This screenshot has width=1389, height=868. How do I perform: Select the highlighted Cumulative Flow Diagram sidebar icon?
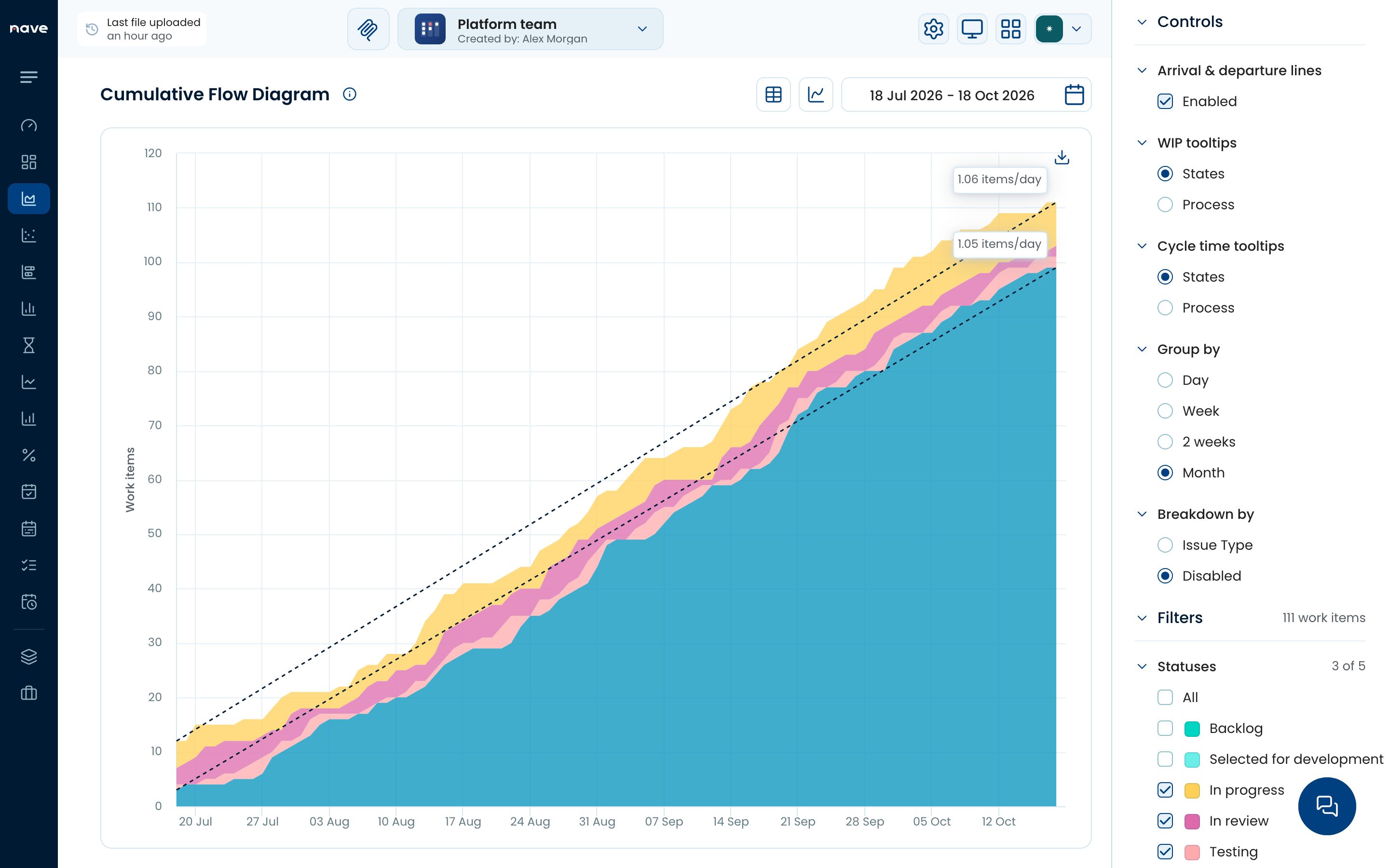[29, 199]
